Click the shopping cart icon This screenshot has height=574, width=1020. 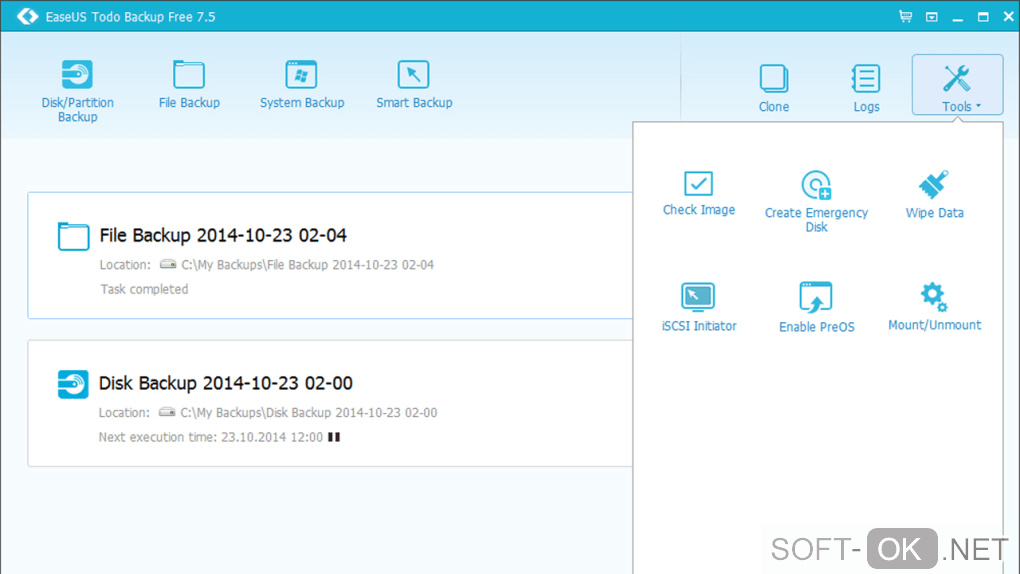coord(905,16)
